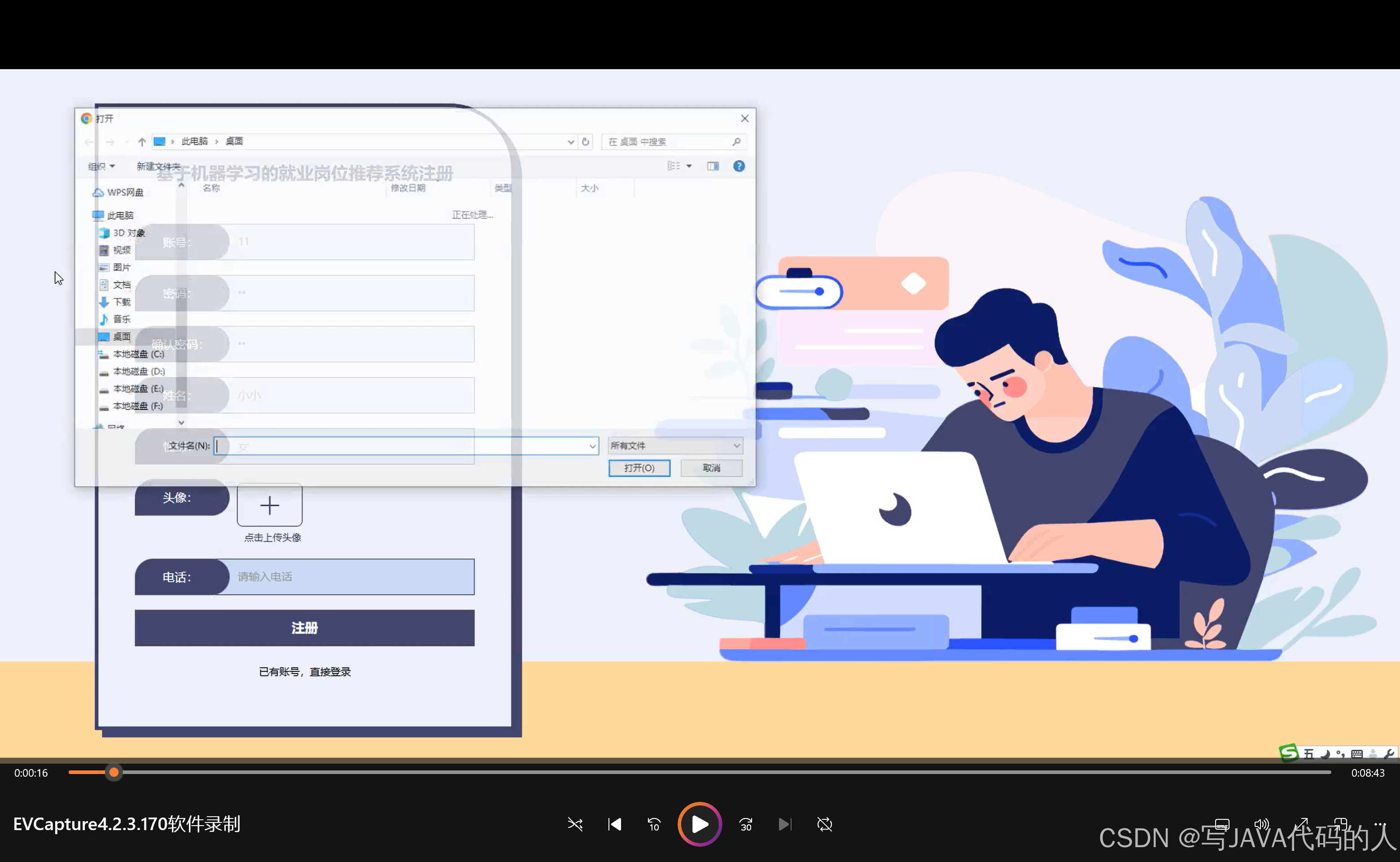
Task: Select 桌面 in the address breadcrumb
Action: (234, 141)
